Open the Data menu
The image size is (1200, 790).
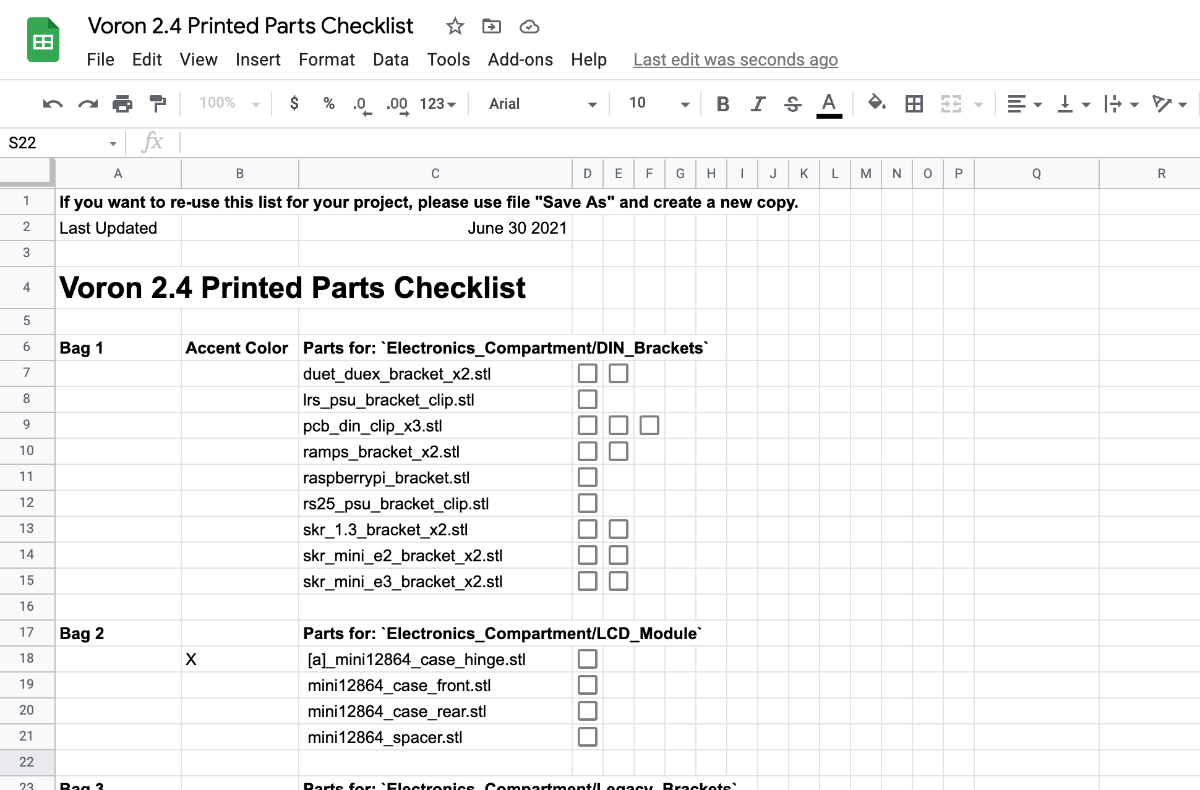[x=391, y=60]
